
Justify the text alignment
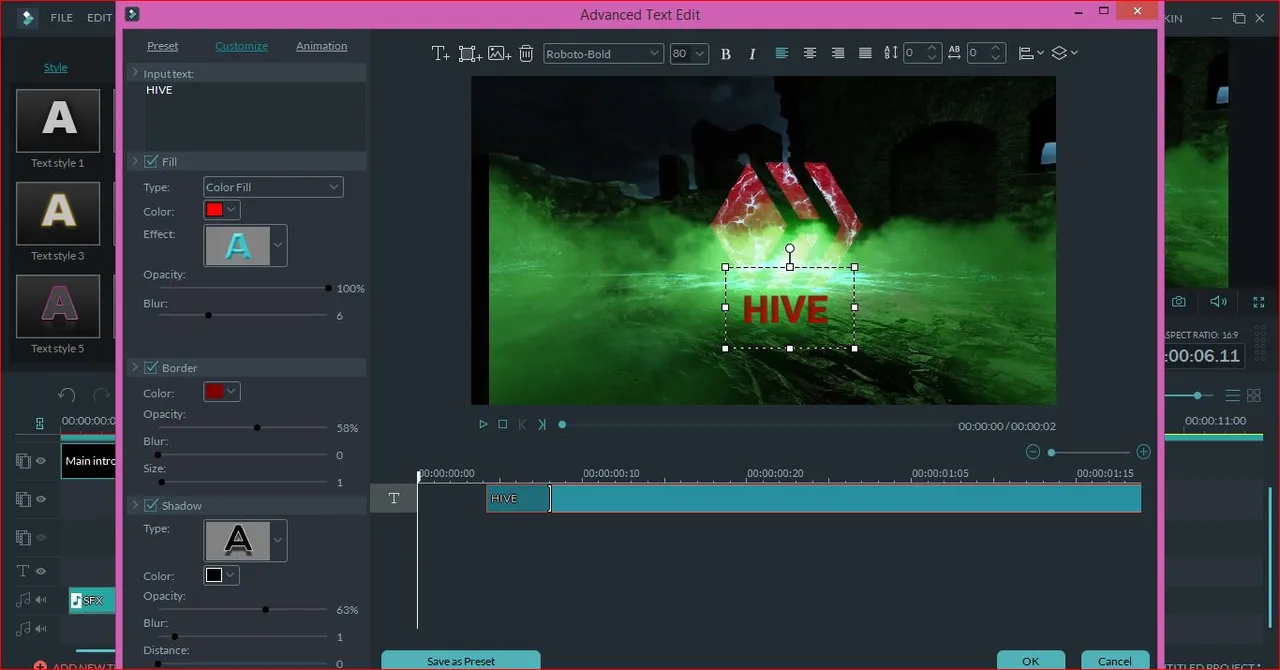(866, 54)
